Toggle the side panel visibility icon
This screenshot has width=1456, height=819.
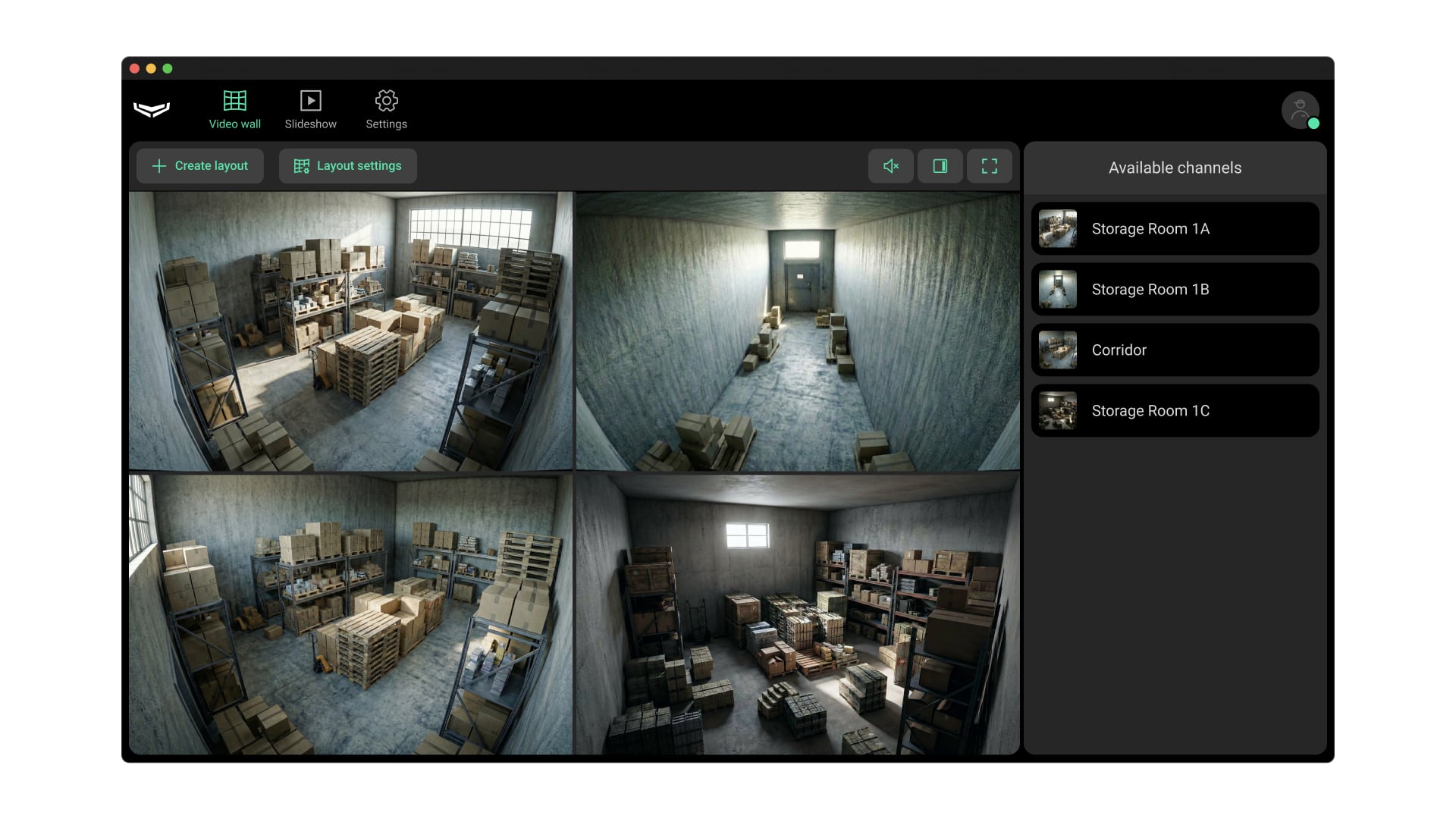click(x=940, y=166)
